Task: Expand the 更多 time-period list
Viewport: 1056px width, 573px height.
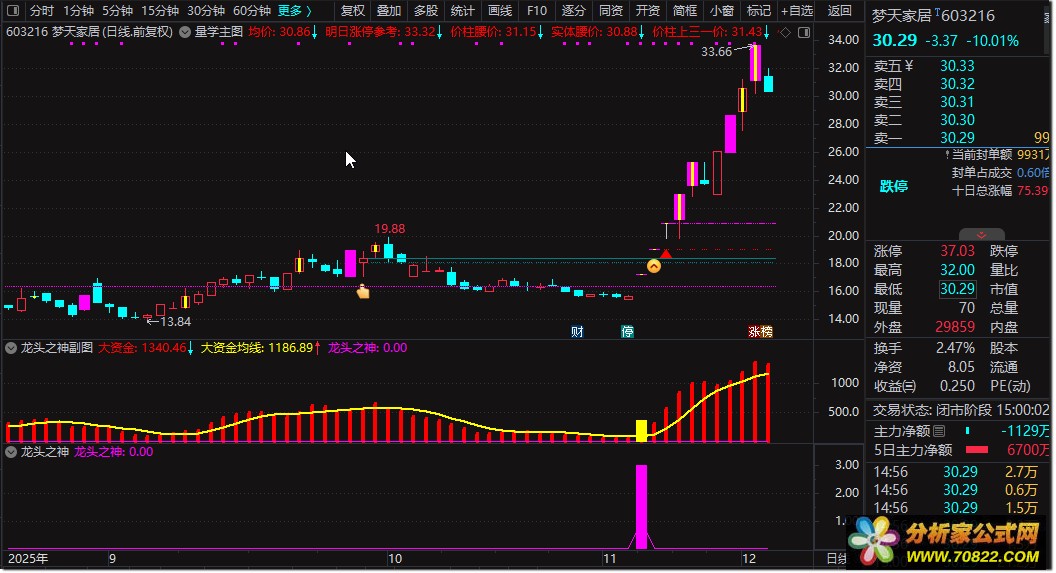Action: tap(295, 11)
